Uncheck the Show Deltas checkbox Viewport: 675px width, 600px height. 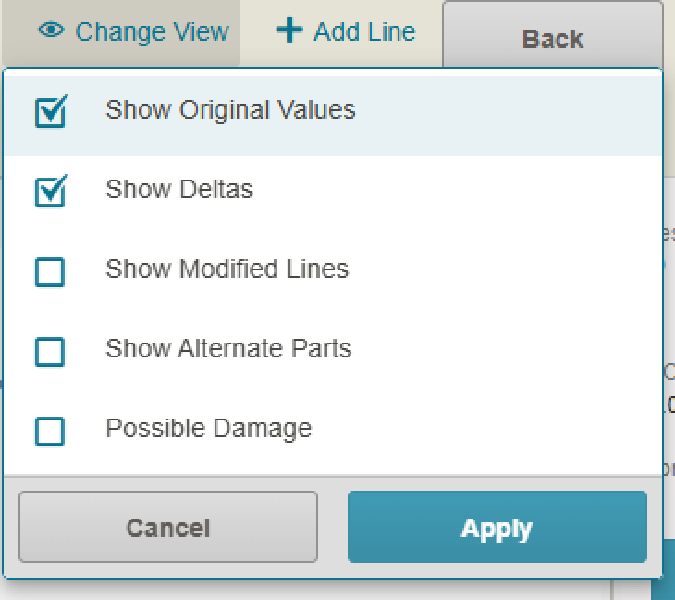pyautogui.click(x=50, y=191)
